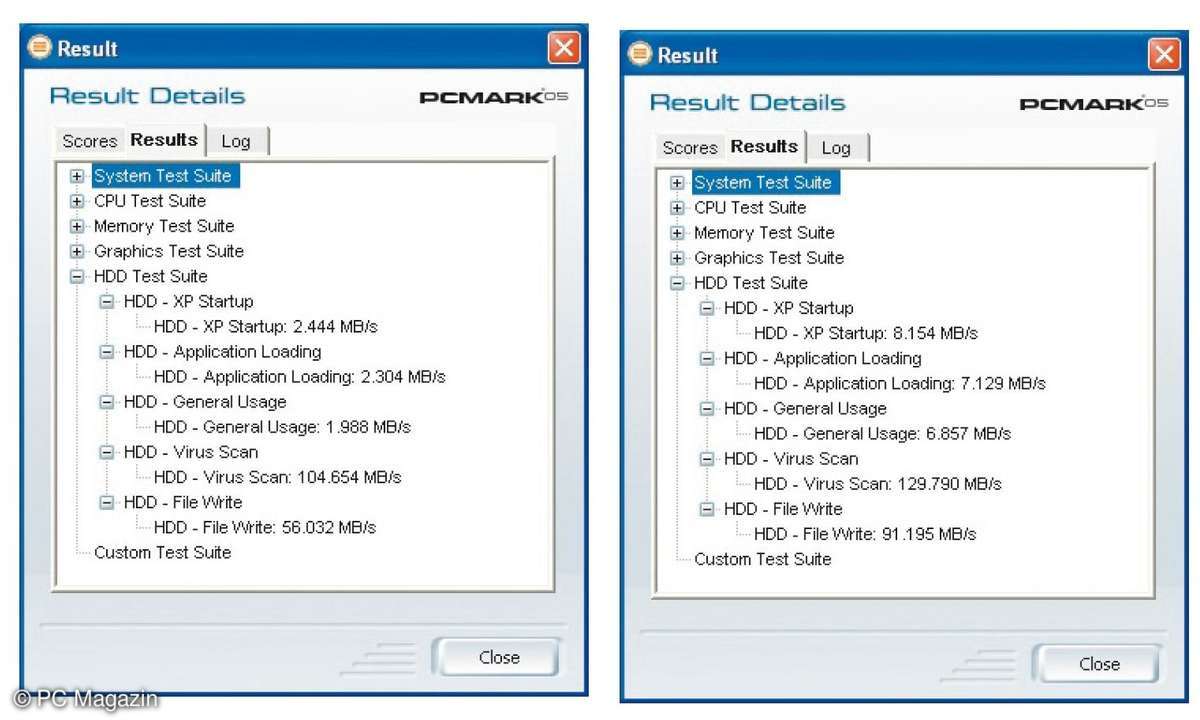Image resolution: width=1200 pixels, height=720 pixels.
Task: Select 'HDD - General Usage: 1.988 MB/s' row
Action: (x=282, y=427)
